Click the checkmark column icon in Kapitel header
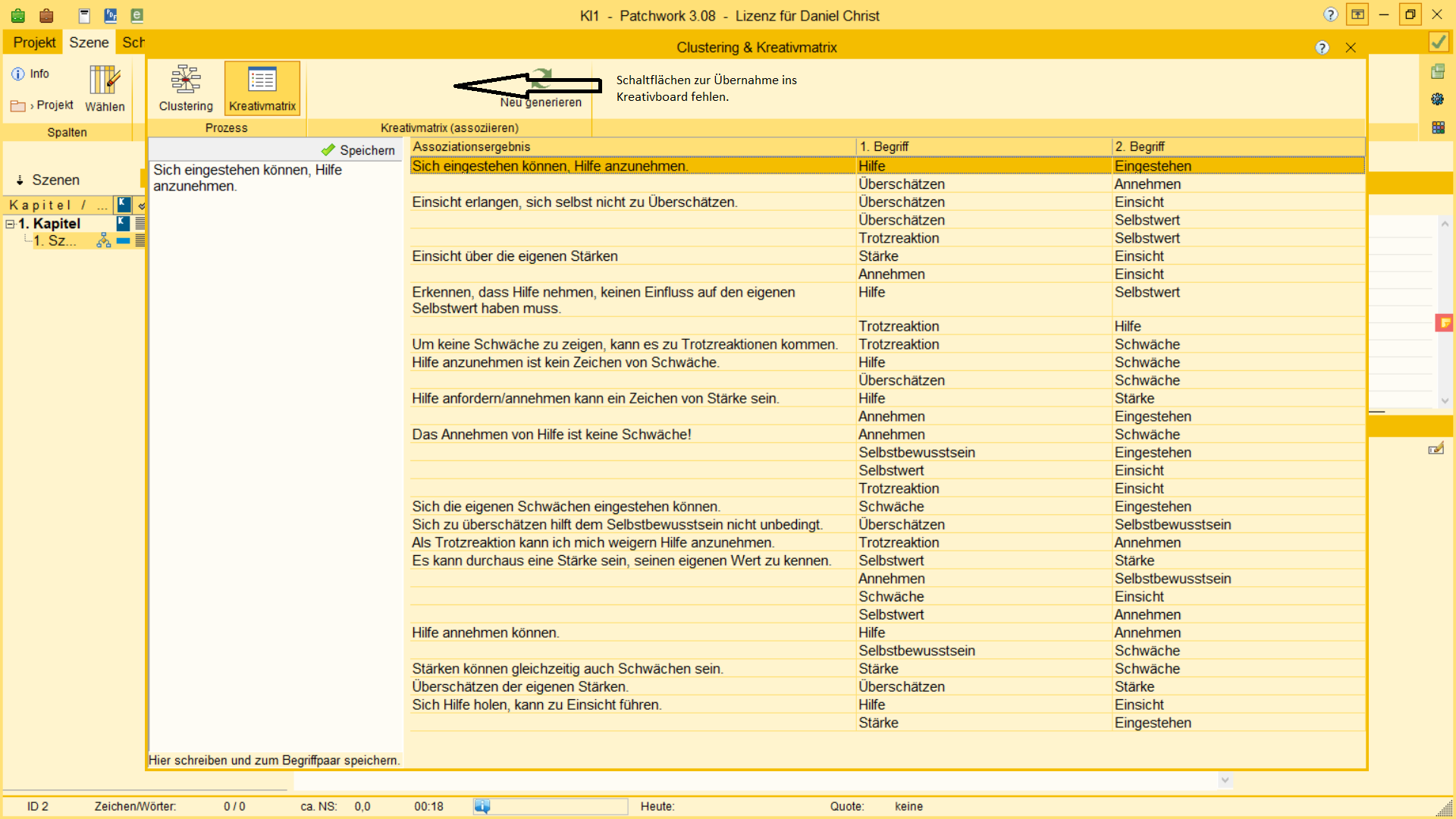The image size is (1456, 819). 141,205
